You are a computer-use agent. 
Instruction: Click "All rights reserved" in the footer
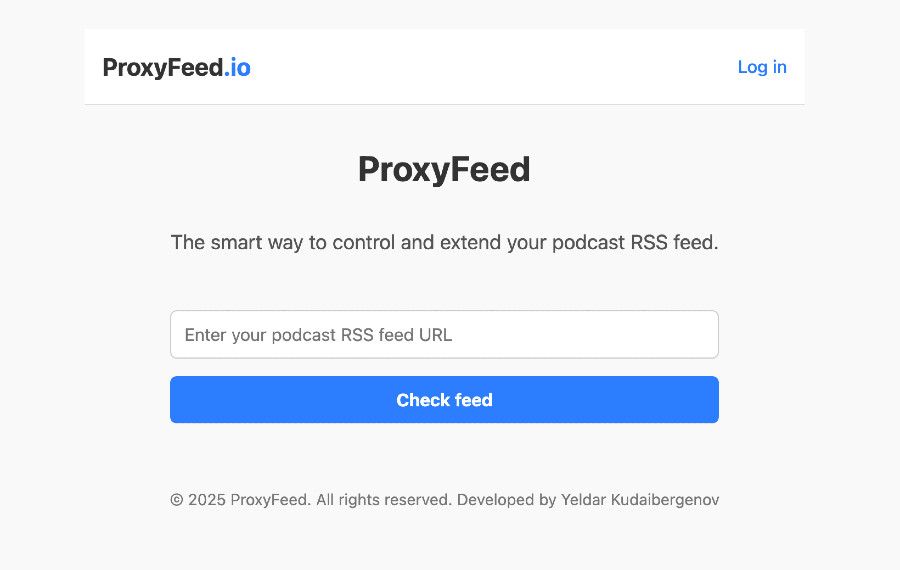384,500
